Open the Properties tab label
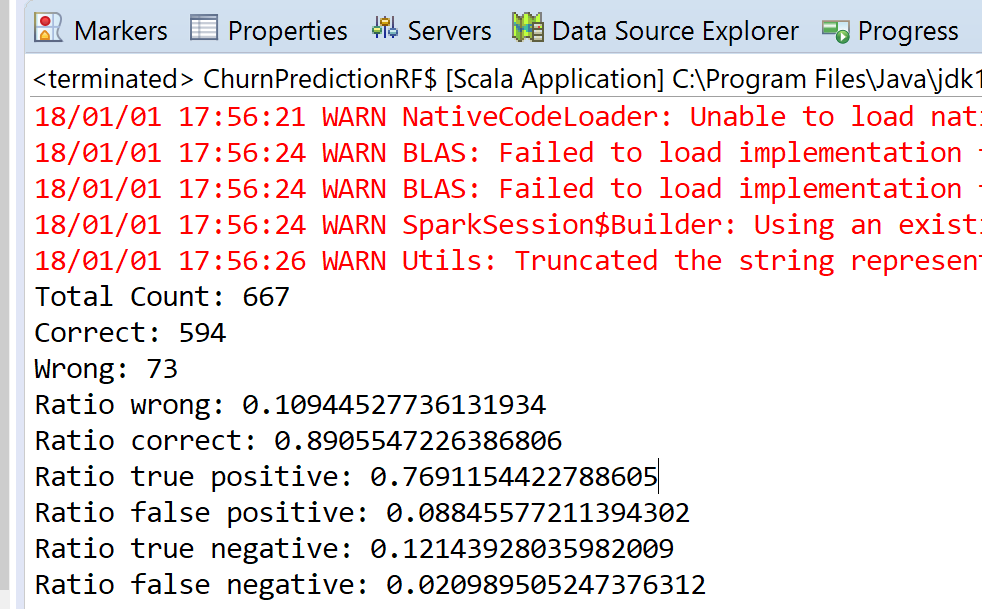 (x=287, y=31)
